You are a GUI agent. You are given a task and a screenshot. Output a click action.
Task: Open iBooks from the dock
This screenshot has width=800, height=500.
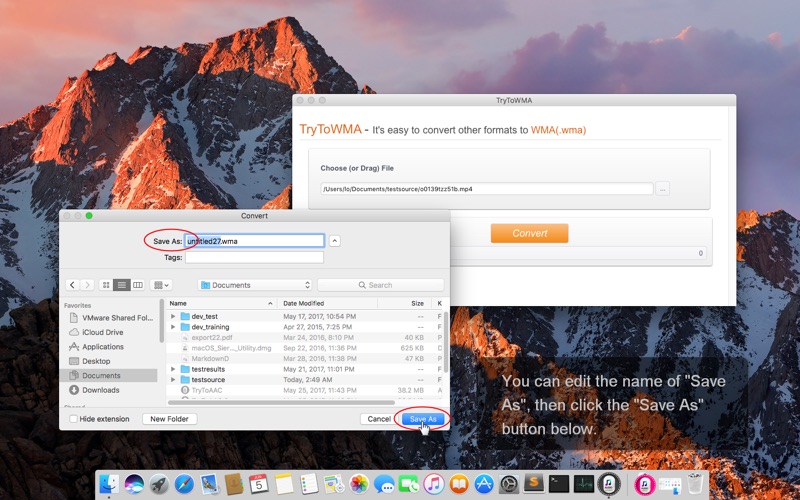[x=459, y=484]
